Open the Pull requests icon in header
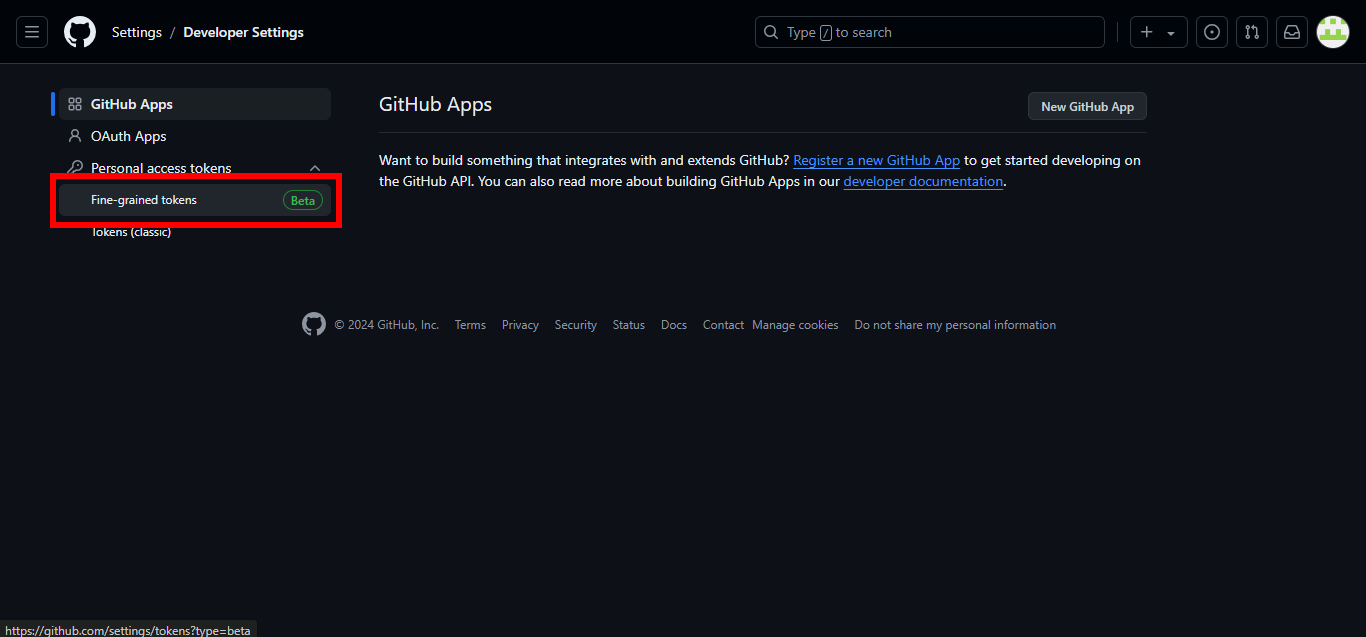The height and width of the screenshot is (637, 1366). point(1252,32)
